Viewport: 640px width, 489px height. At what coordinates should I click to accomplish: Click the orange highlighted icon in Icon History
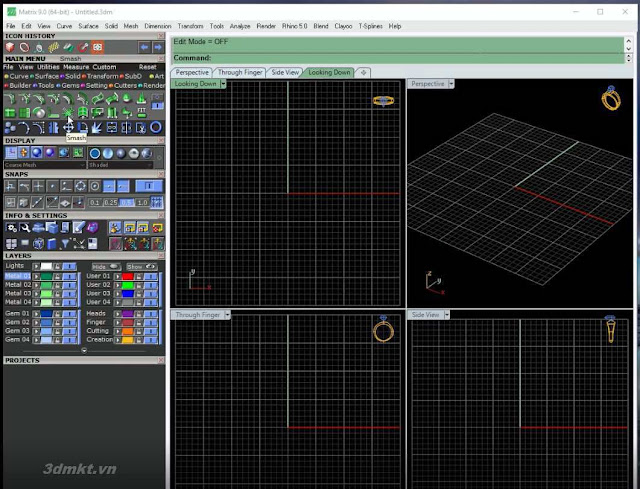[97, 47]
